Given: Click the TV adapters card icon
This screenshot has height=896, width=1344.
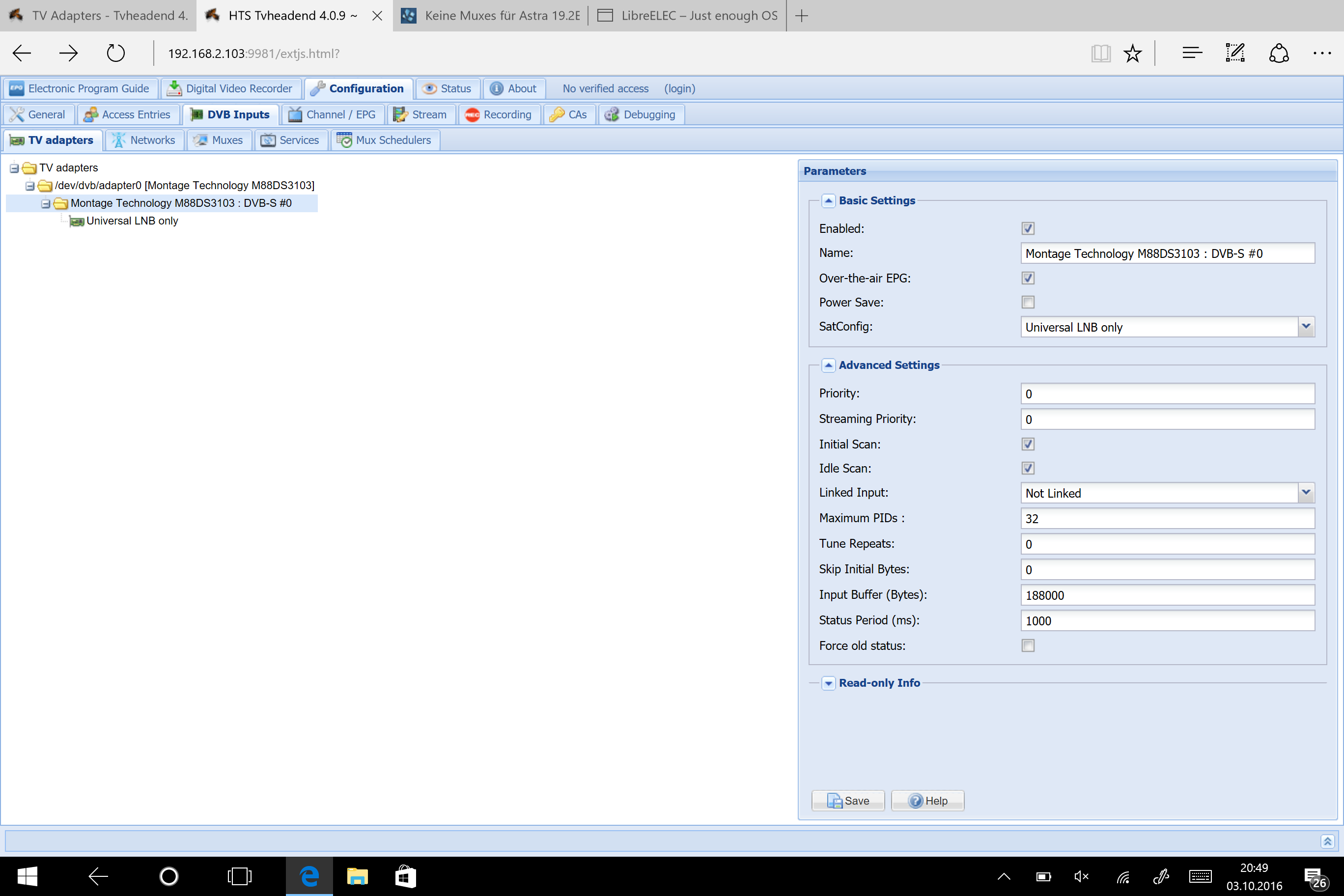Looking at the screenshot, I should [17, 140].
